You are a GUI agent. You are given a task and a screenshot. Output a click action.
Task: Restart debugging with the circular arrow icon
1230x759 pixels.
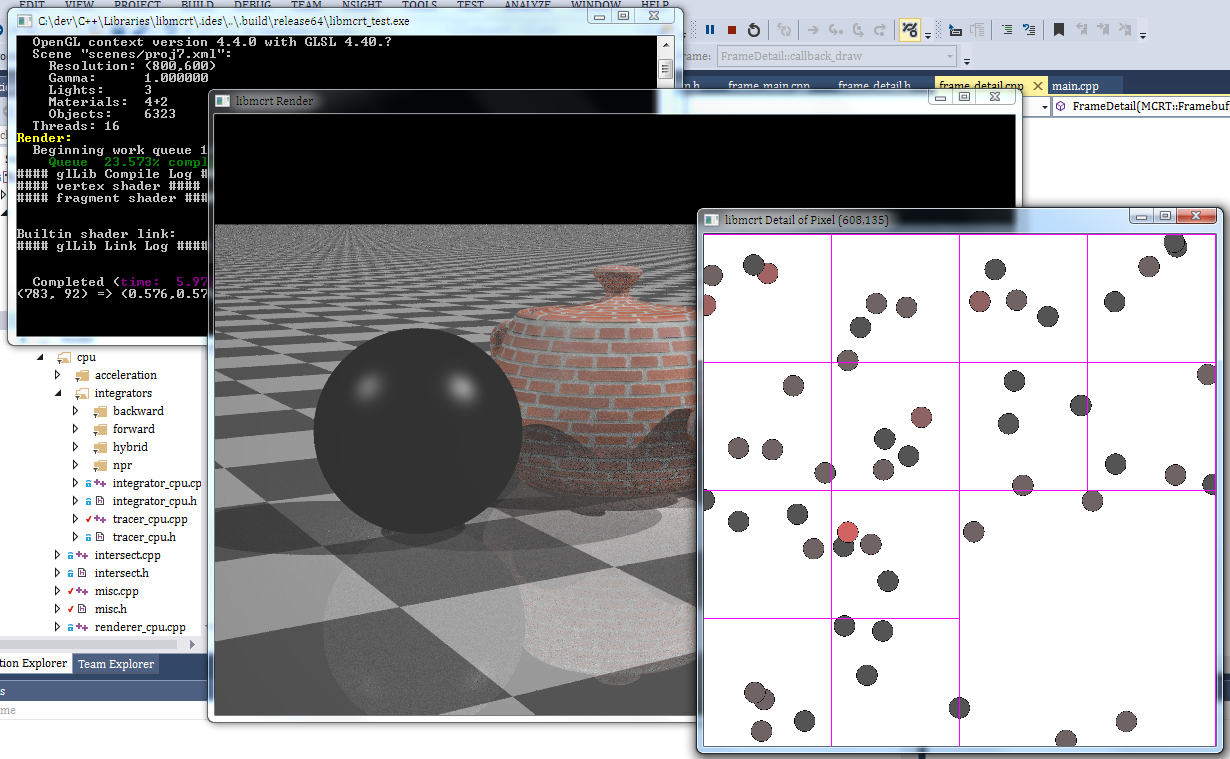tap(755, 30)
